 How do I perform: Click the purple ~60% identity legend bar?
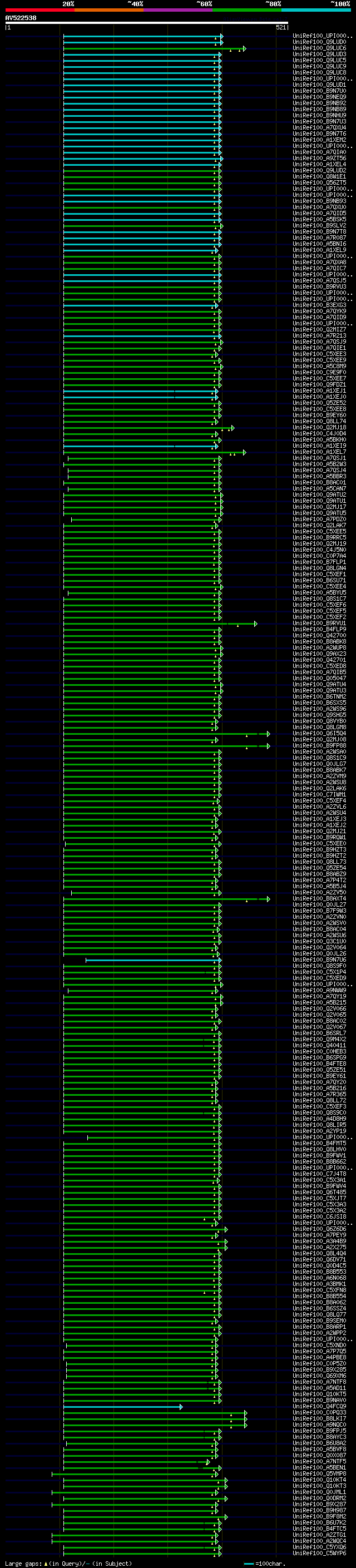pos(179,10)
